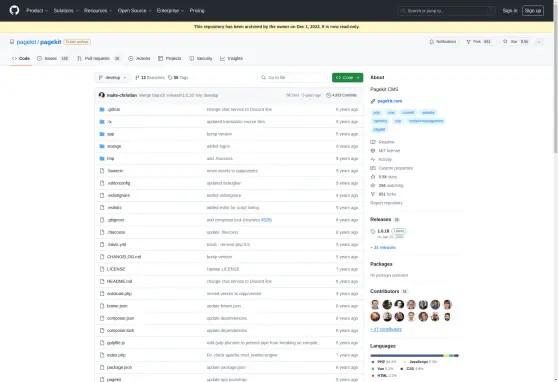Open the Solutions dropdown menu

pos(66,11)
